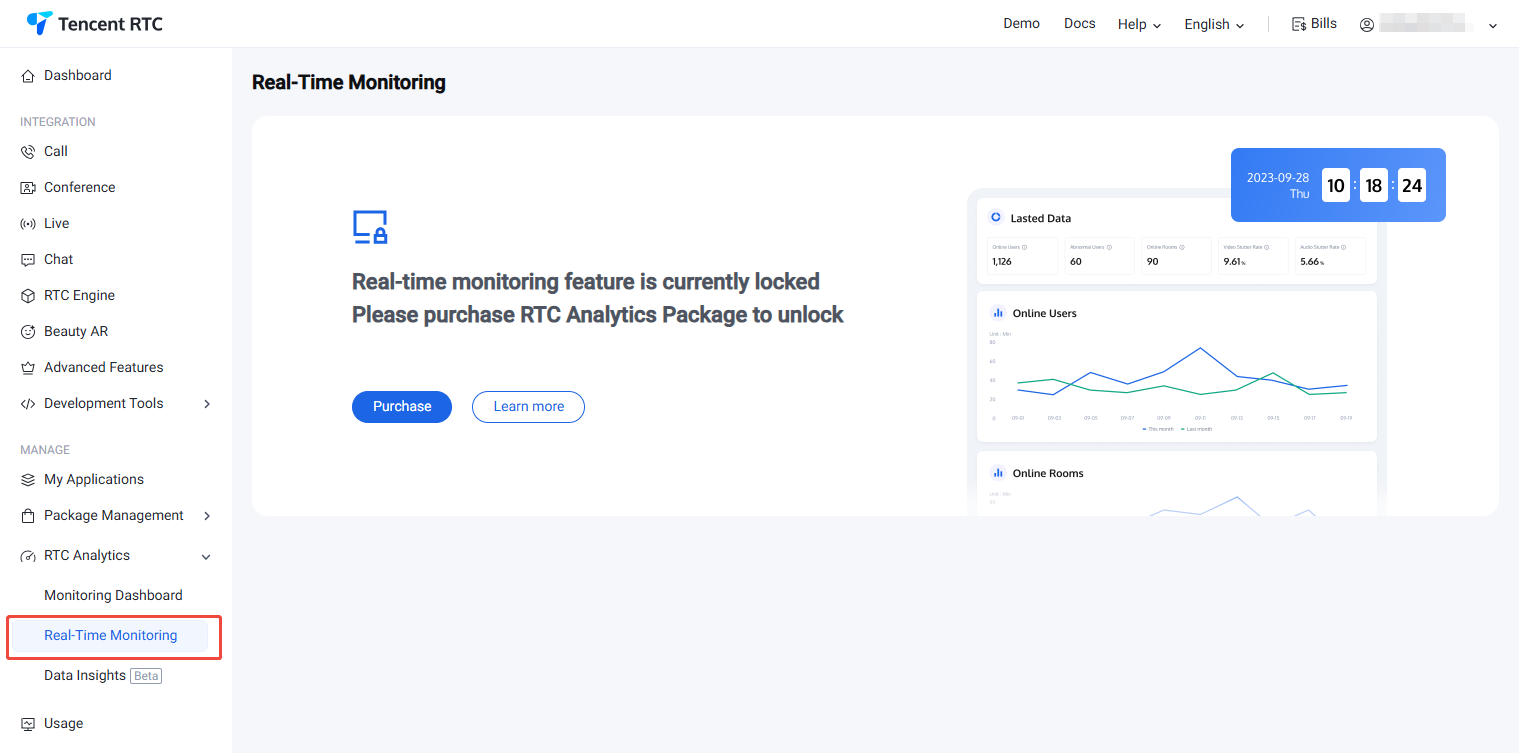Click the Usage monitor icon
Screen dimensions: 1519x753
tap(28, 724)
